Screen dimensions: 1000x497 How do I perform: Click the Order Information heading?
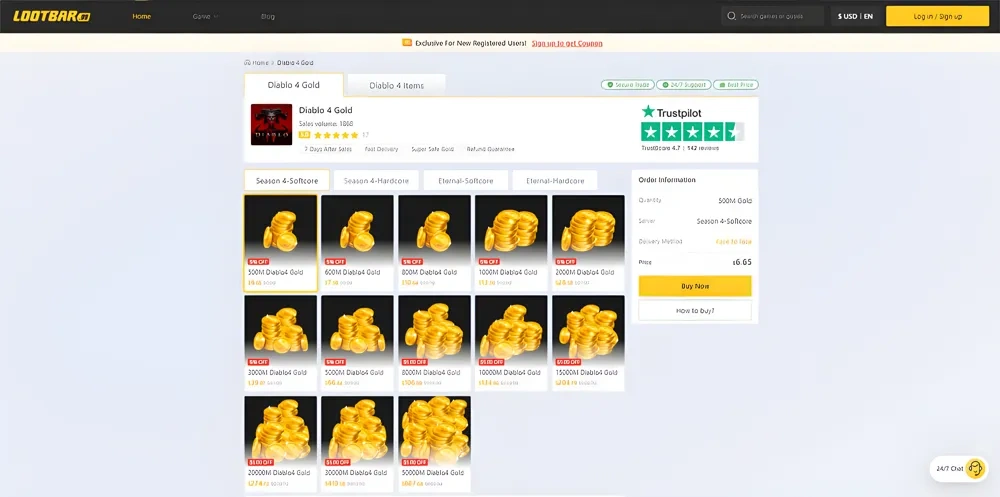click(667, 180)
